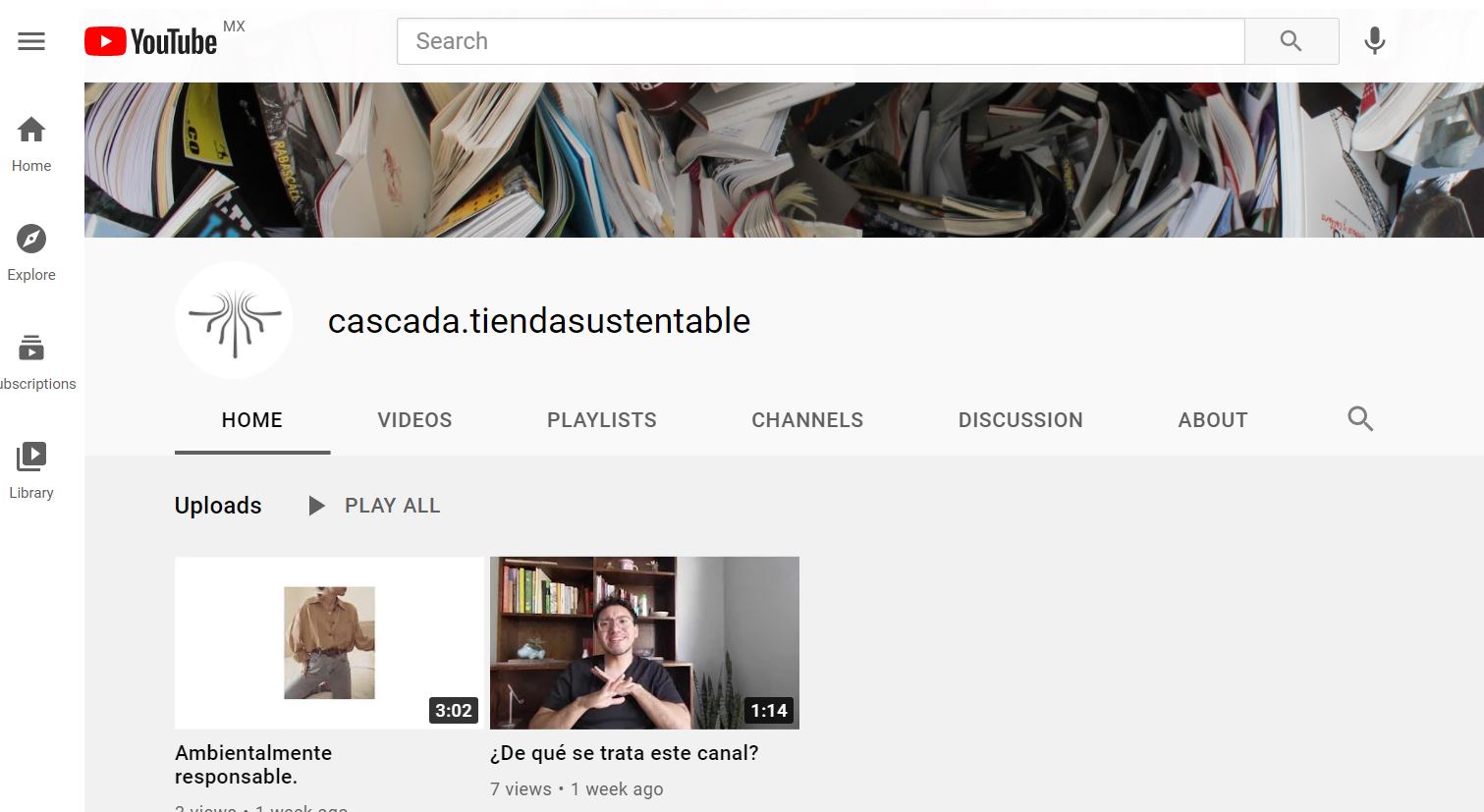Open the ABOUT tab
The height and width of the screenshot is (812, 1484).
(1213, 420)
